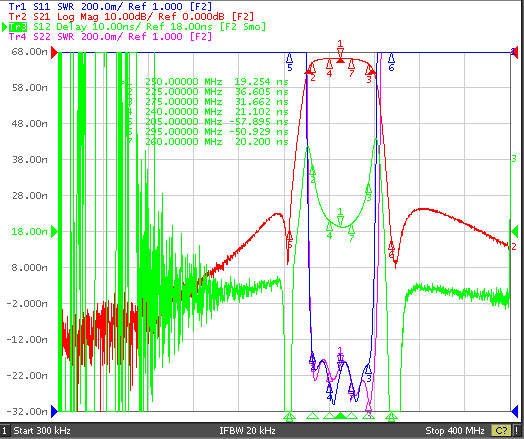Click the Stop 400 MHz field
Image resolution: width=524 pixels, height=439 pixels.
coord(455,431)
